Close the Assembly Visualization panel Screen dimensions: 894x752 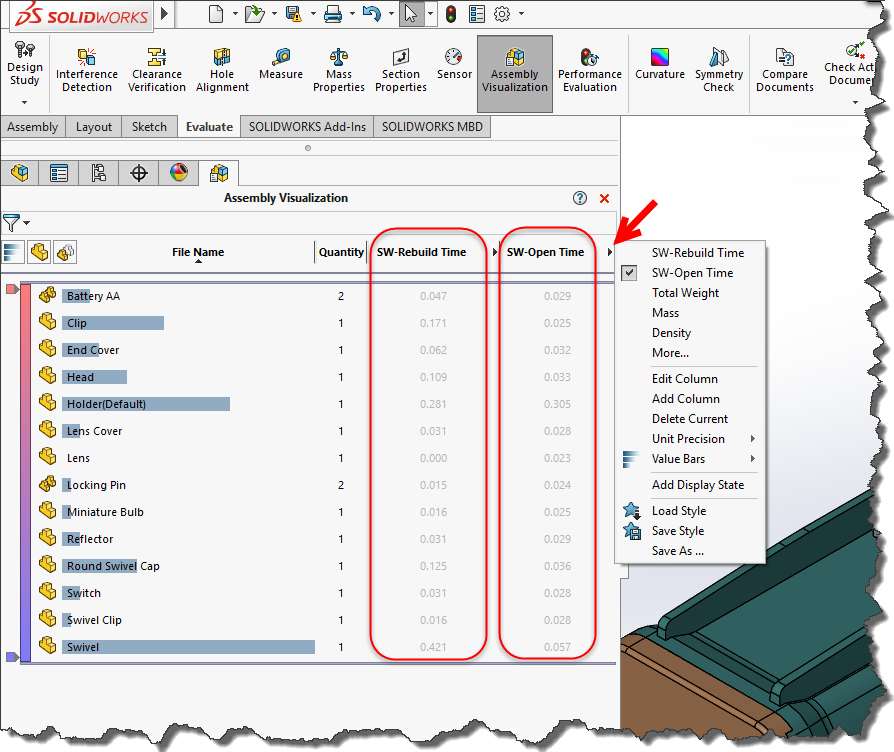[604, 198]
